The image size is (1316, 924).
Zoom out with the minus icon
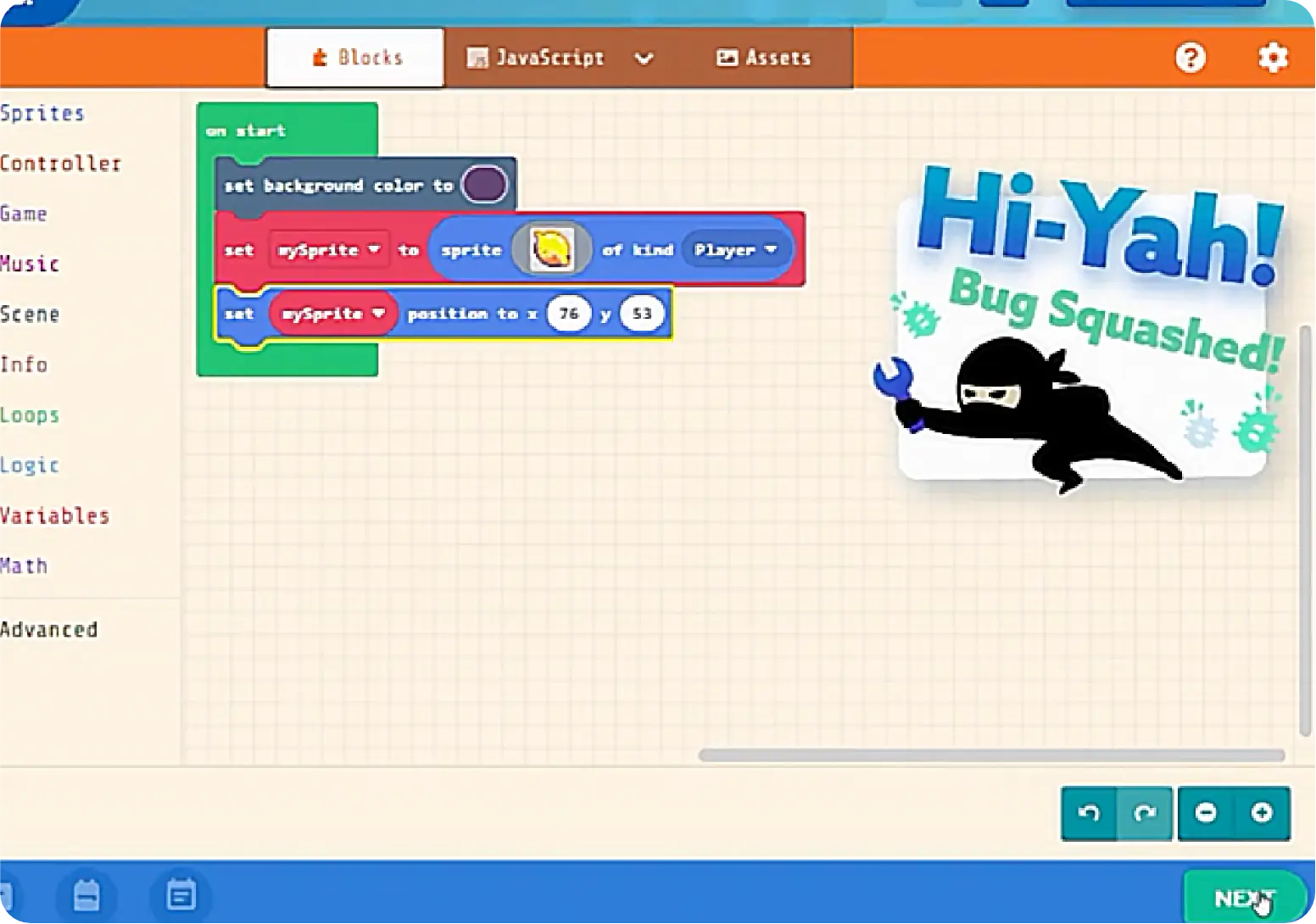click(1206, 813)
